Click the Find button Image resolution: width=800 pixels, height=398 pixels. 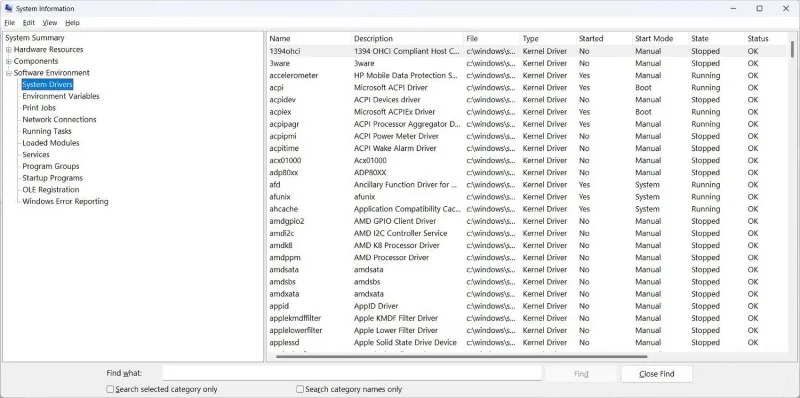[581, 374]
